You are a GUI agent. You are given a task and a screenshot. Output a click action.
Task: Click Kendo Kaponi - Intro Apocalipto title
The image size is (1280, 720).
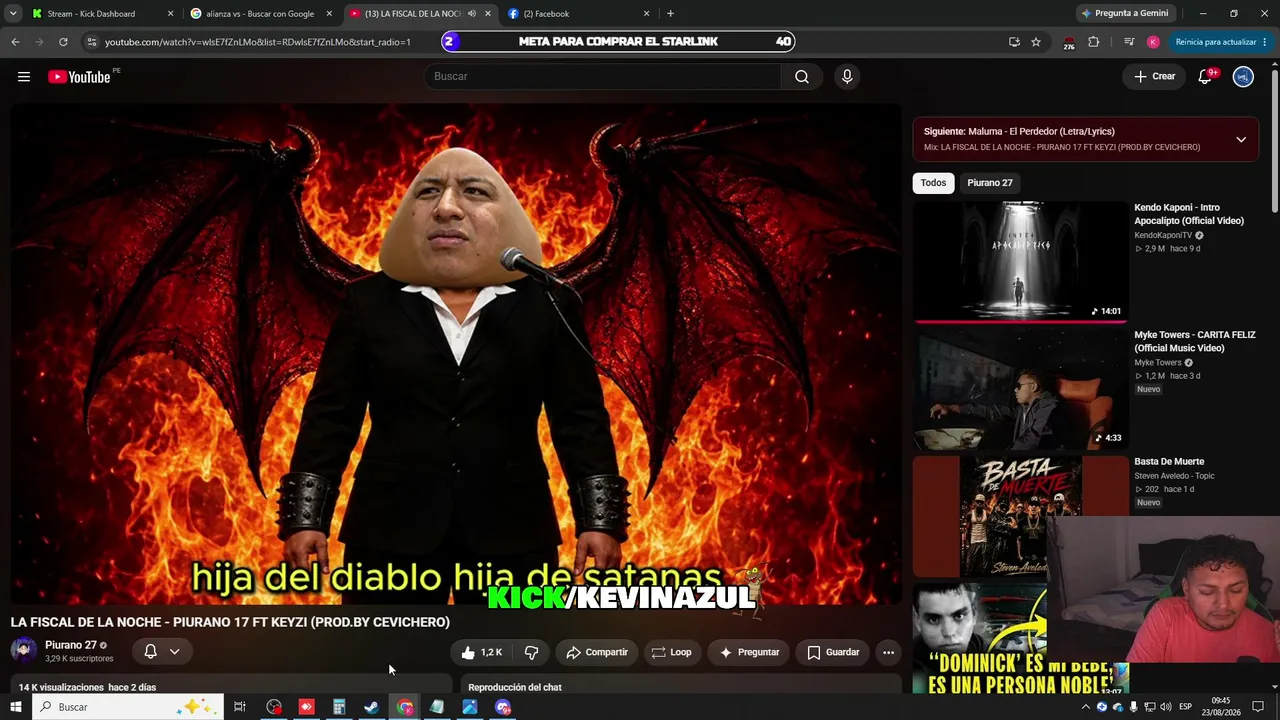coord(1189,214)
